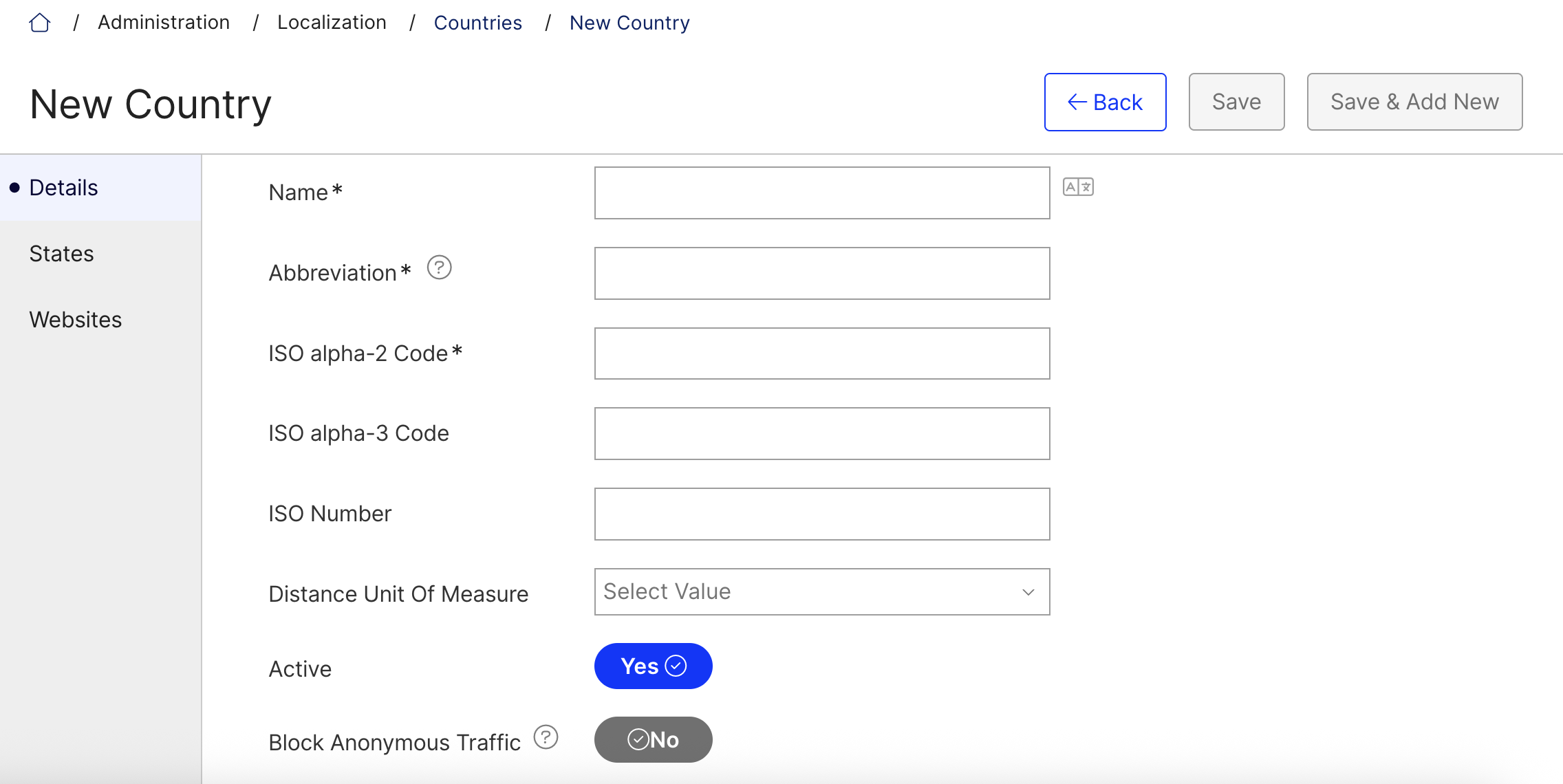Expand the Distance Unit Of Measure options
This screenshot has height=784, width=1563.
click(x=821, y=591)
